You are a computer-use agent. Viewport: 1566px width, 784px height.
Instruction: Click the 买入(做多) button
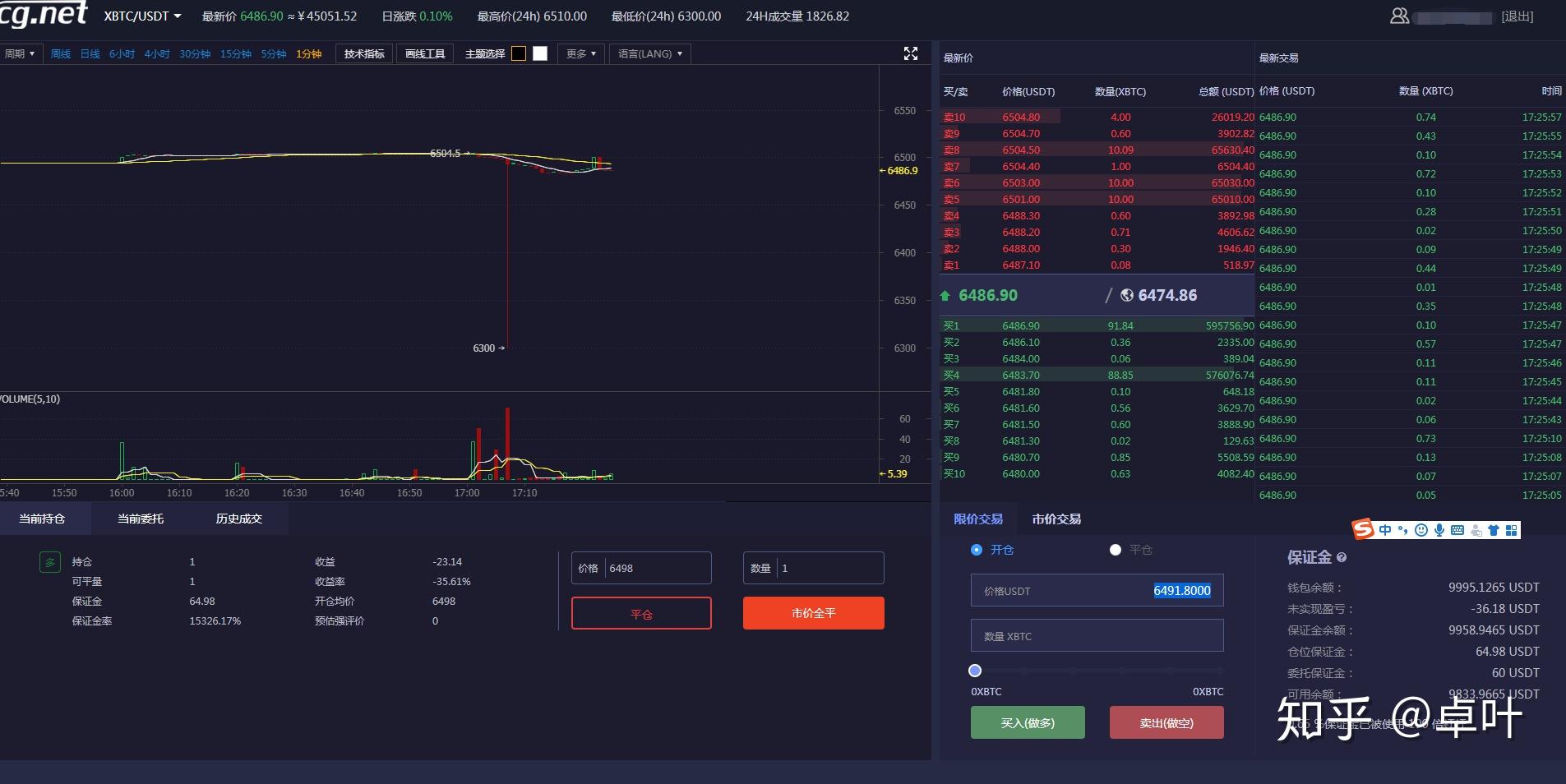tap(1028, 722)
